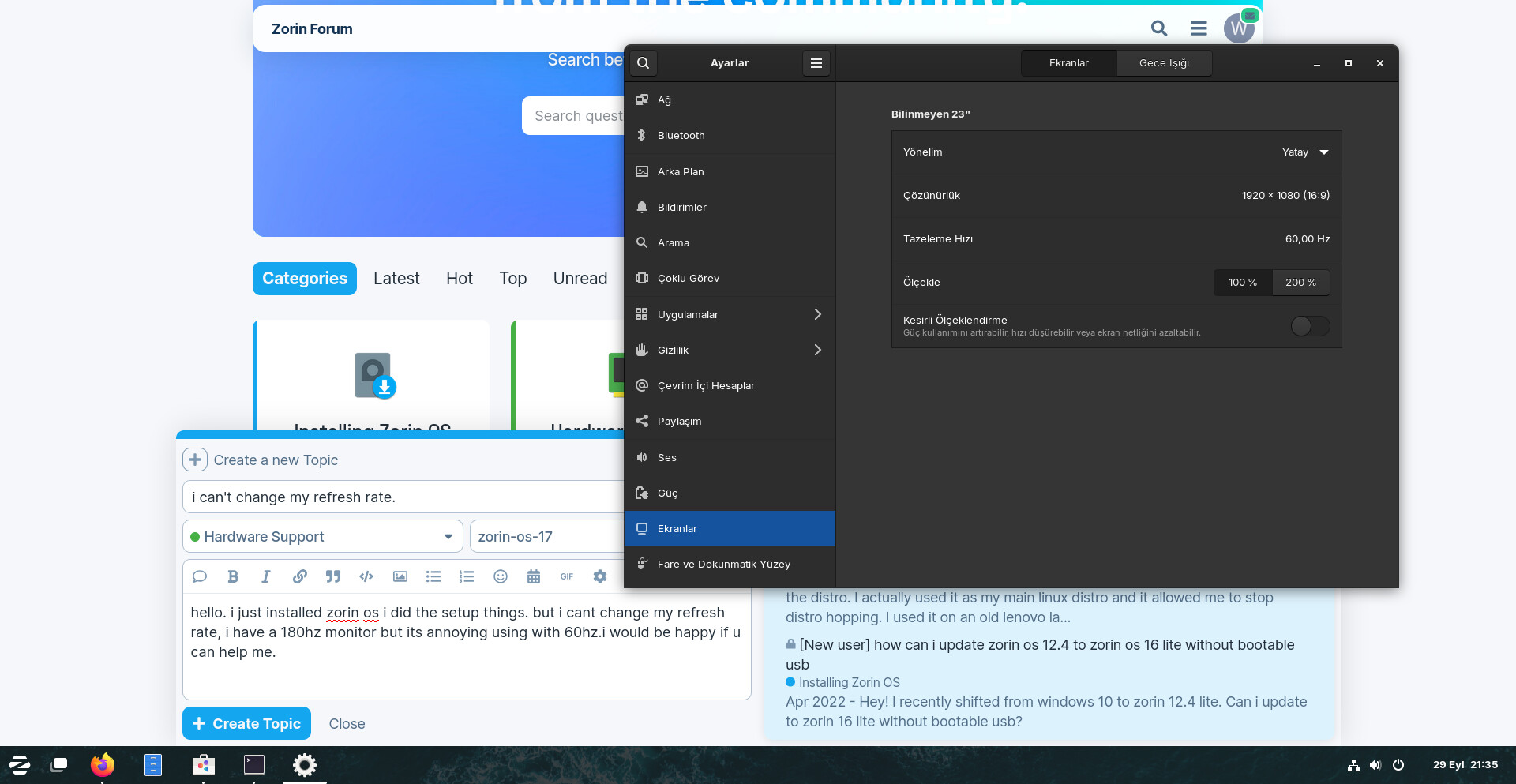Open Çevrim İçi Hesaplar panel
1516x784 pixels.
click(730, 385)
